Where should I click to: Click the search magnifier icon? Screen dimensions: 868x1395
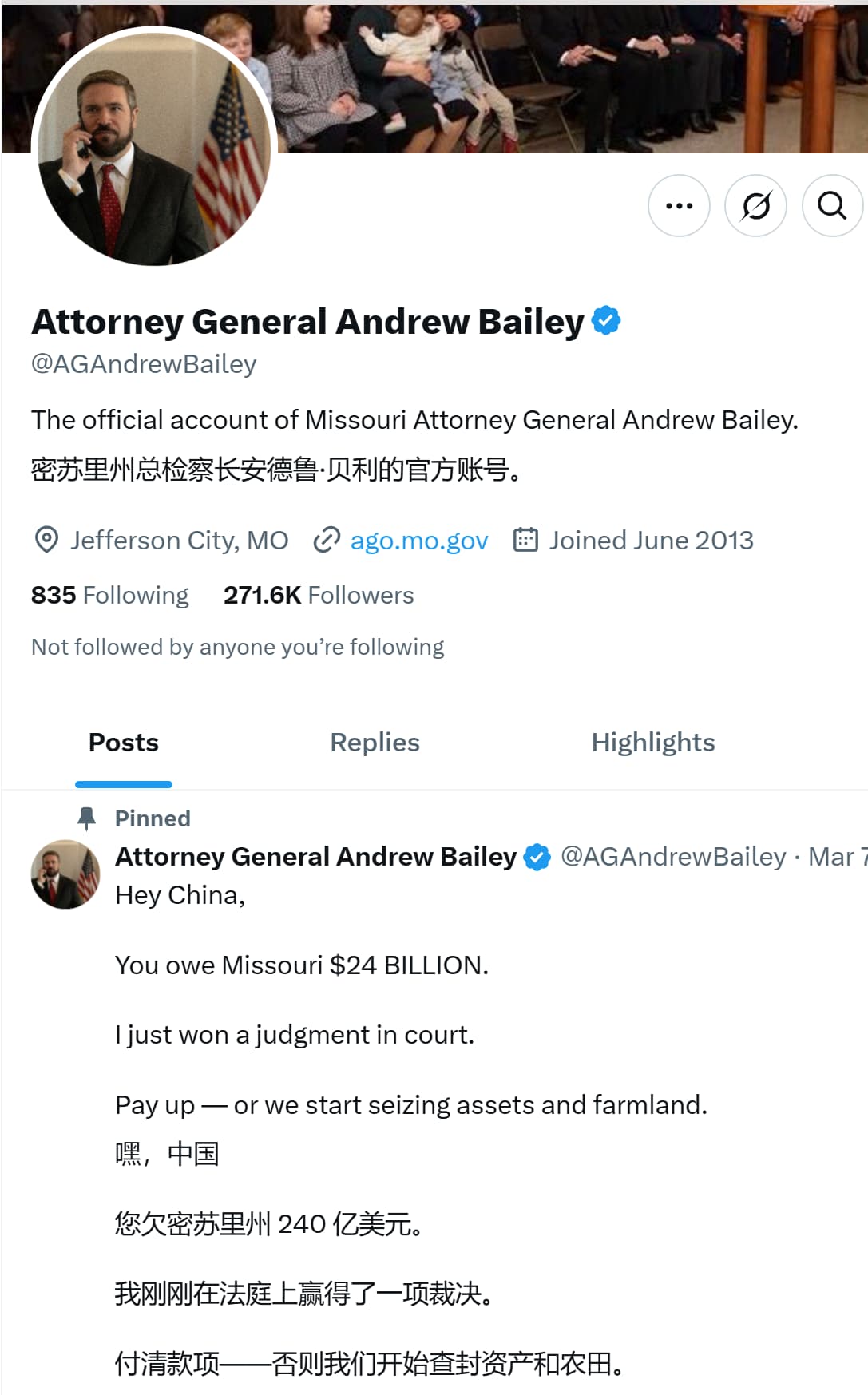coord(832,206)
